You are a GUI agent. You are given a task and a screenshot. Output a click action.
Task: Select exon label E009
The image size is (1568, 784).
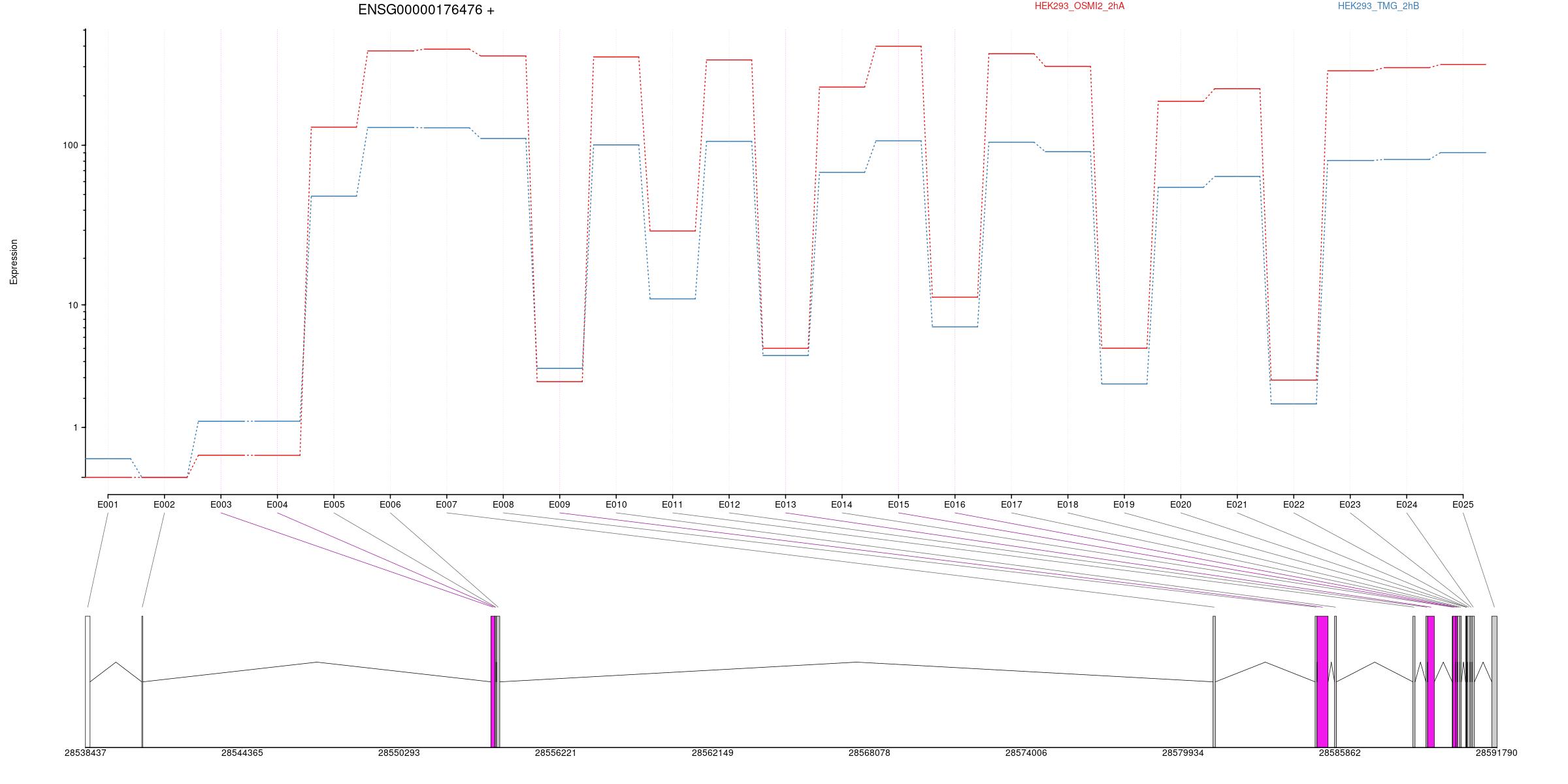[x=559, y=504]
